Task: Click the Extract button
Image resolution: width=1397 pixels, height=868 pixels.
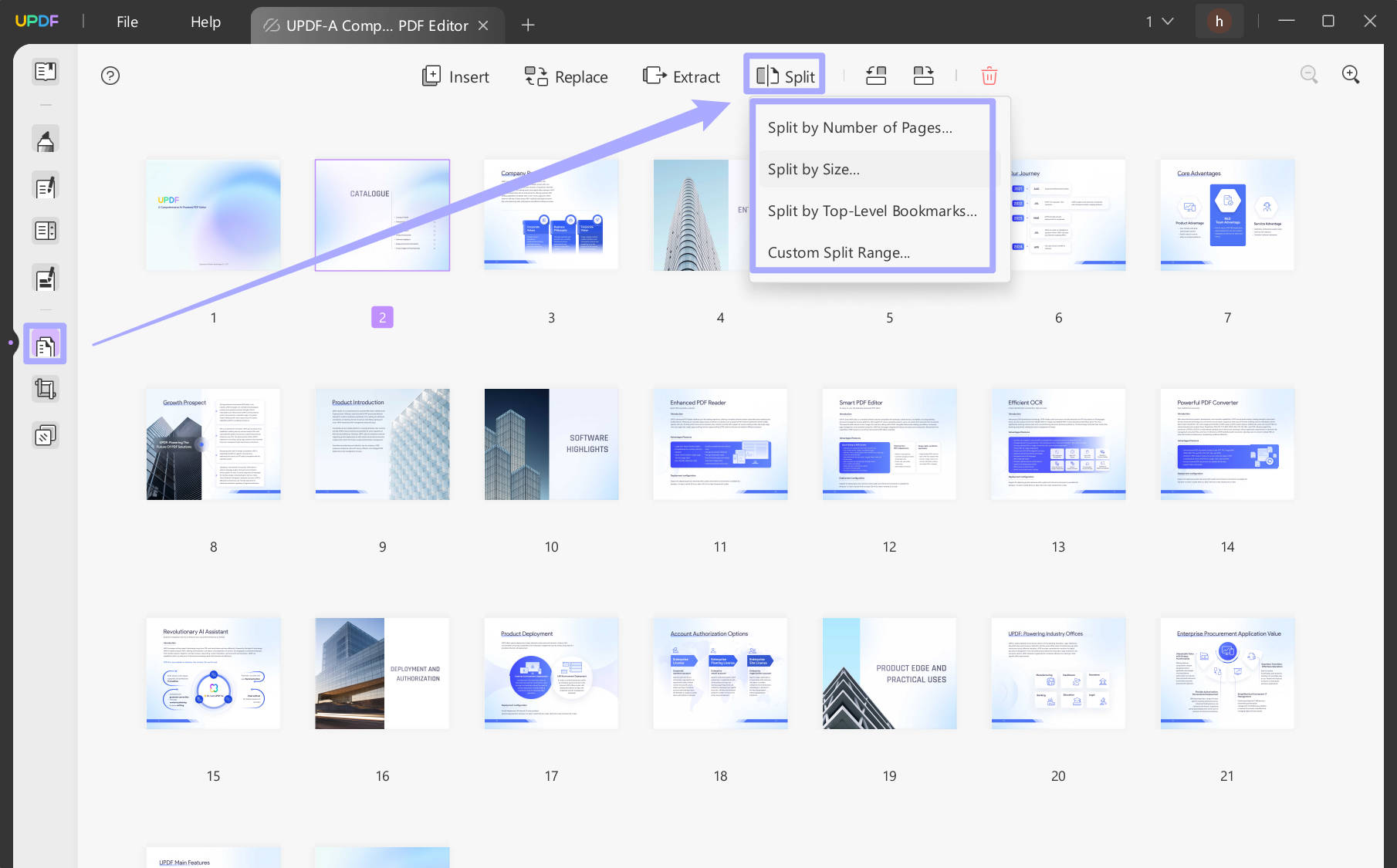Action: pyautogui.click(x=681, y=76)
